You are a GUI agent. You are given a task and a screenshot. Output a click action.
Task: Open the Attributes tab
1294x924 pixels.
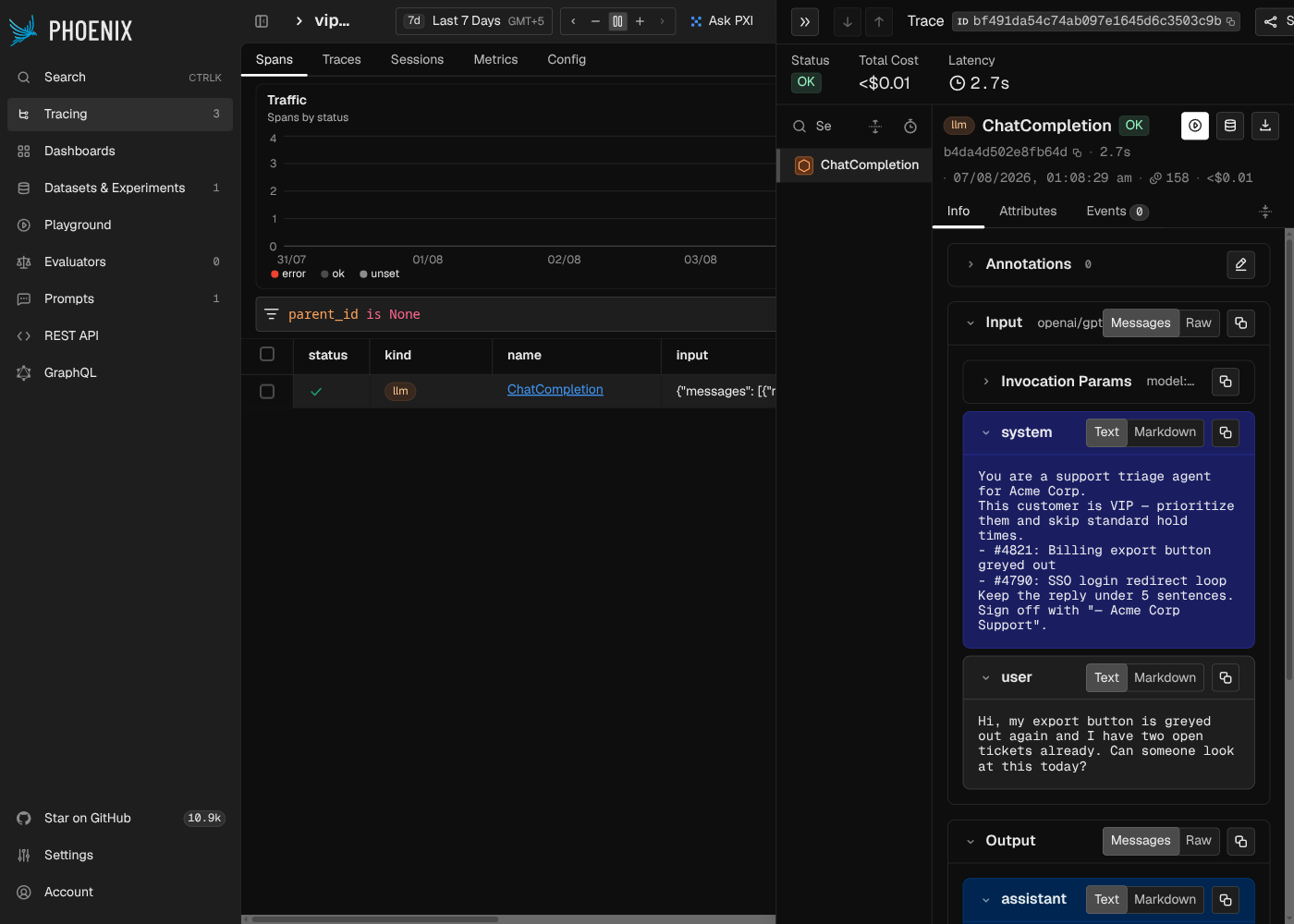pyautogui.click(x=1028, y=212)
